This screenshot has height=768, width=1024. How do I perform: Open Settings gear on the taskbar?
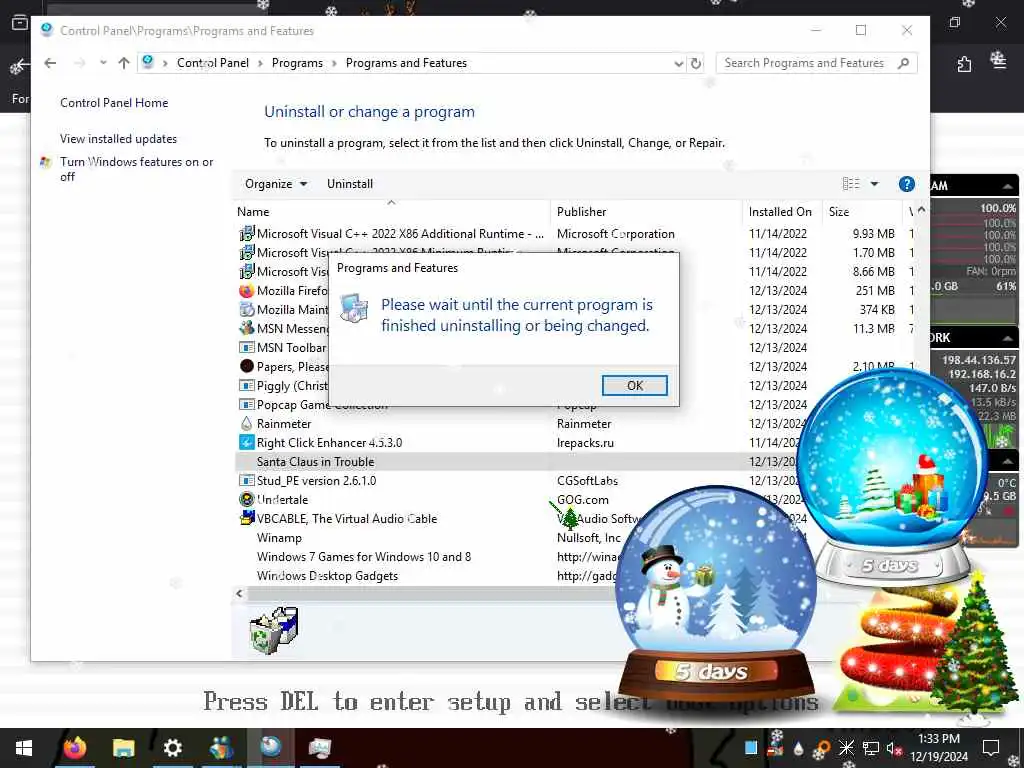click(x=172, y=748)
